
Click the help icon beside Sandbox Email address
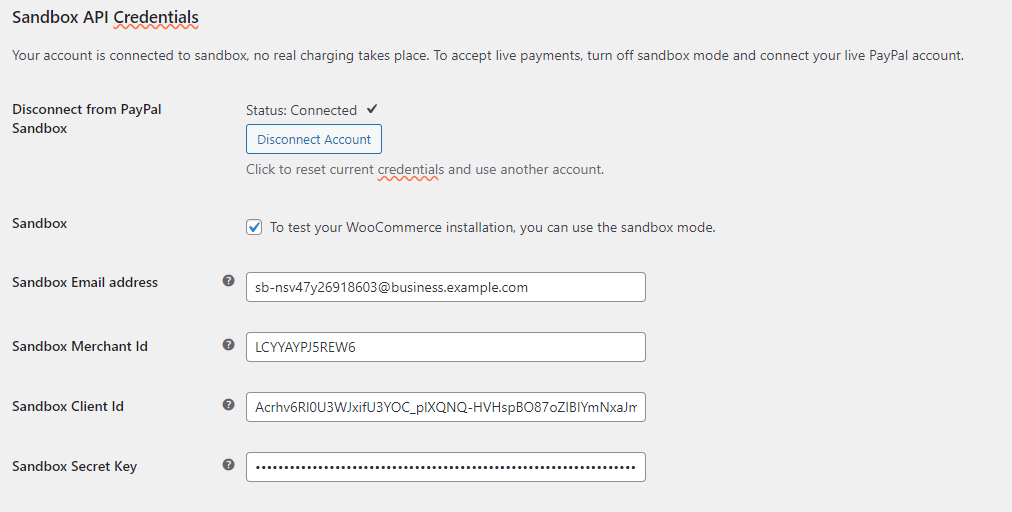(228, 281)
